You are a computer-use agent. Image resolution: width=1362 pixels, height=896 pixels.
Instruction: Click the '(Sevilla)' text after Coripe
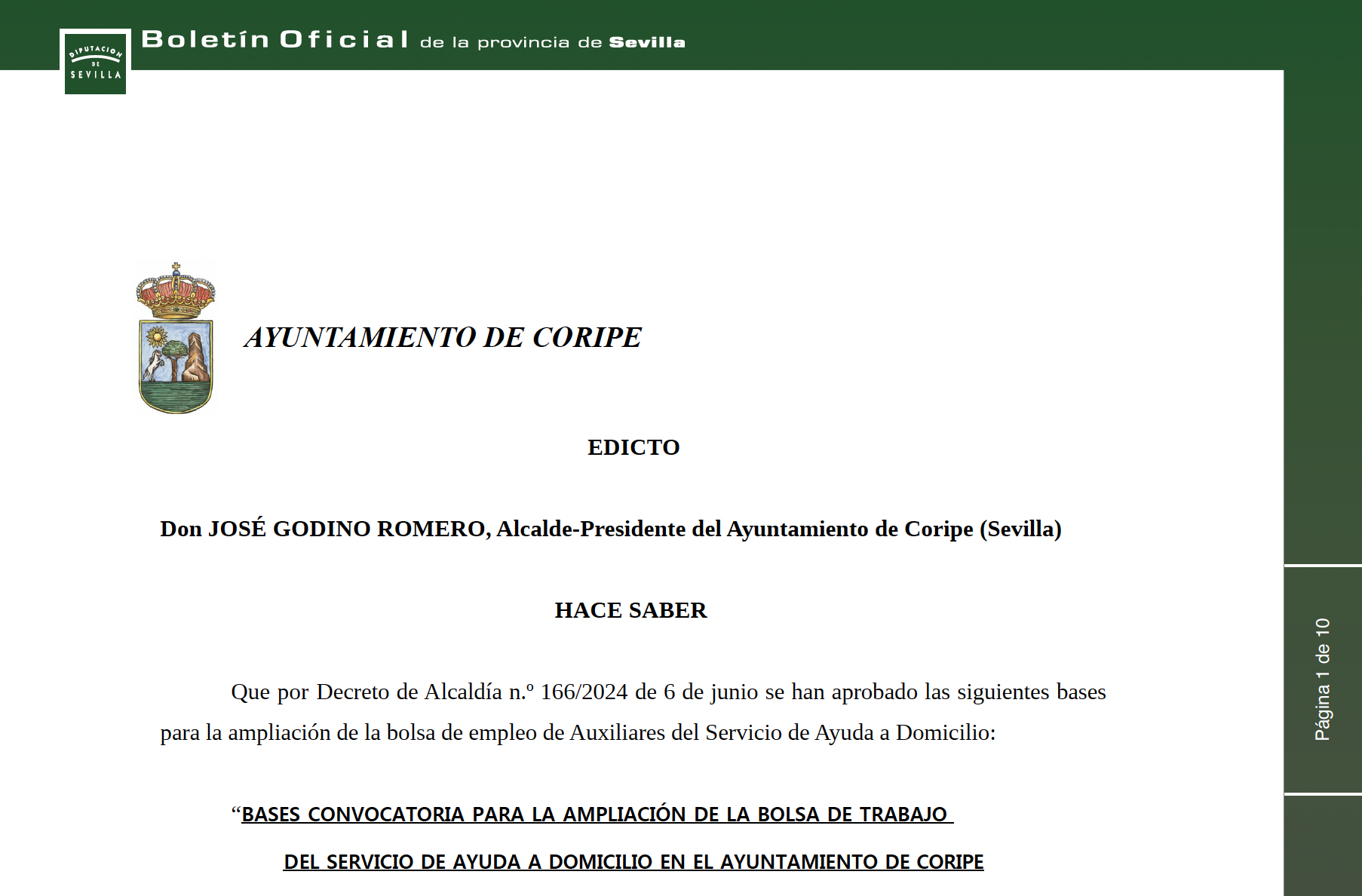click(x=1020, y=529)
